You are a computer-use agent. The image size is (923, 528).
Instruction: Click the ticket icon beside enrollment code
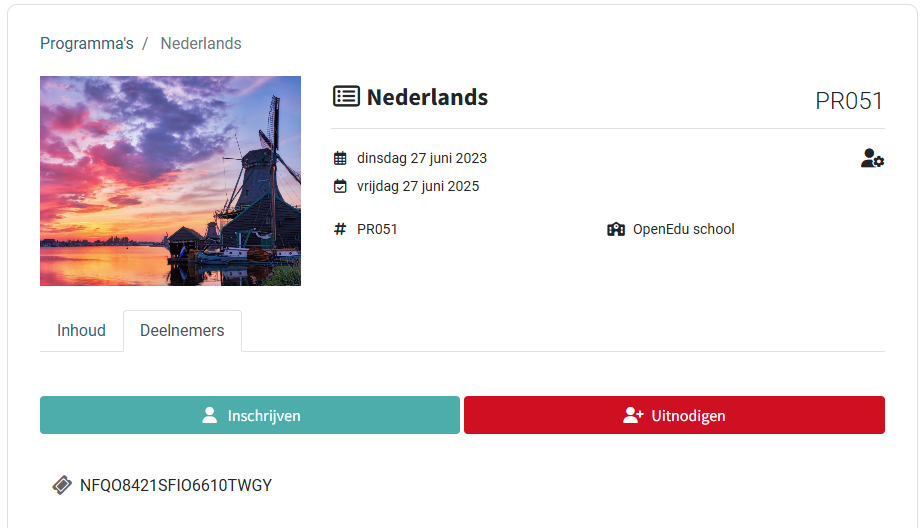(x=62, y=485)
